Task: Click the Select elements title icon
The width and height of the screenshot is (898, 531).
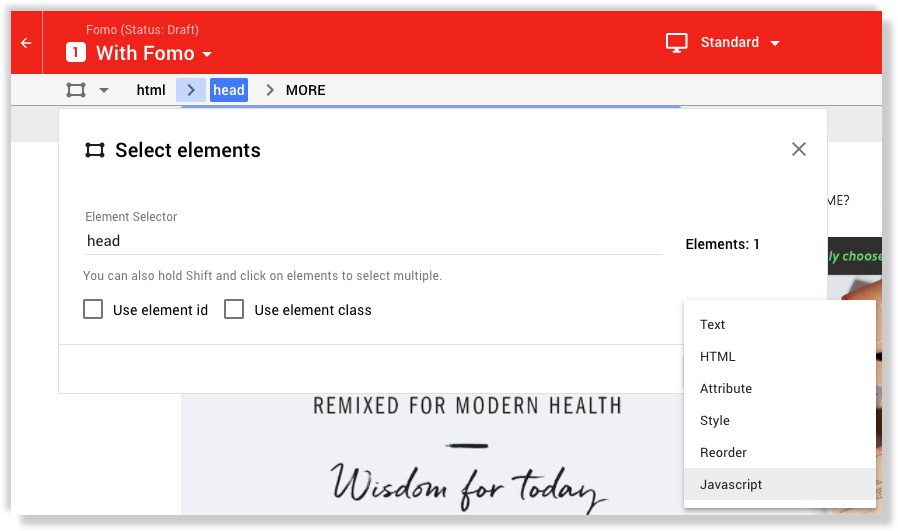Action: coord(95,150)
